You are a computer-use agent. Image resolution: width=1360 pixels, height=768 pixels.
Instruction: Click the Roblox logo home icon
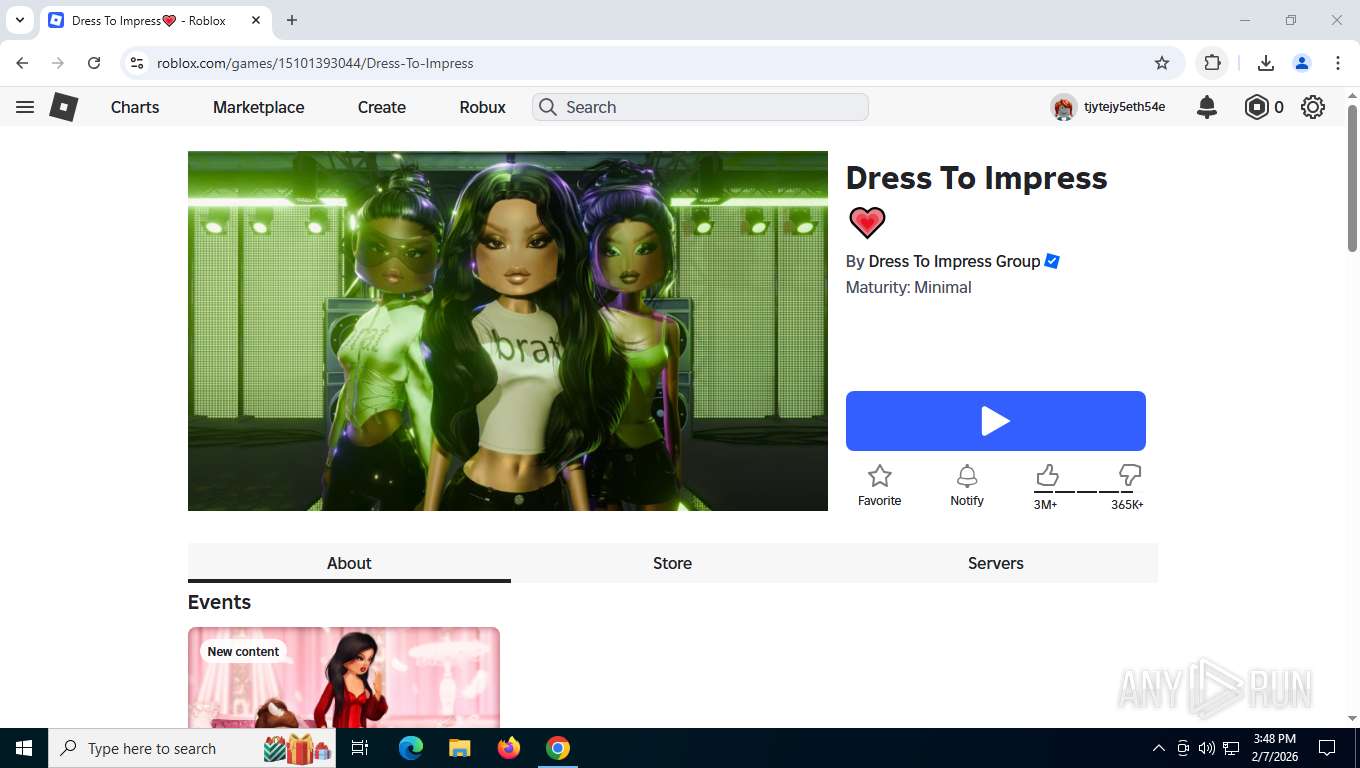point(64,107)
